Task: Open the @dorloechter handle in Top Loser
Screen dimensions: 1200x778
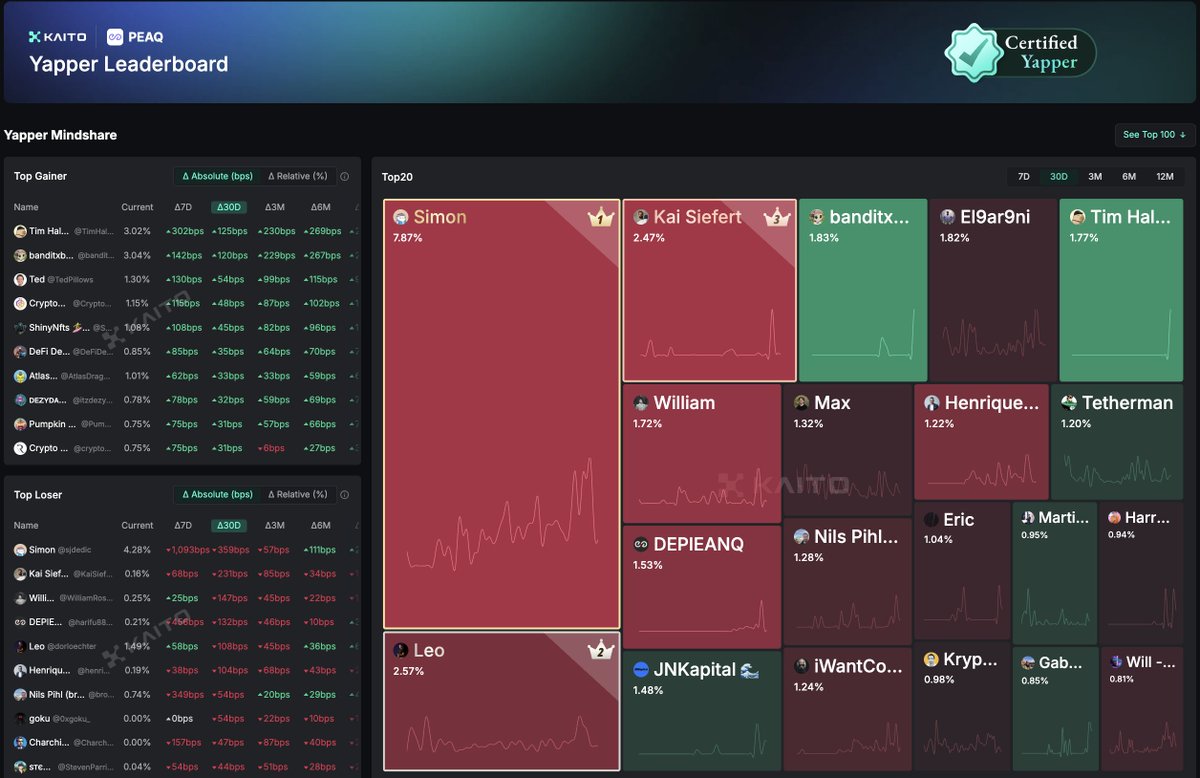Action: coord(73,646)
